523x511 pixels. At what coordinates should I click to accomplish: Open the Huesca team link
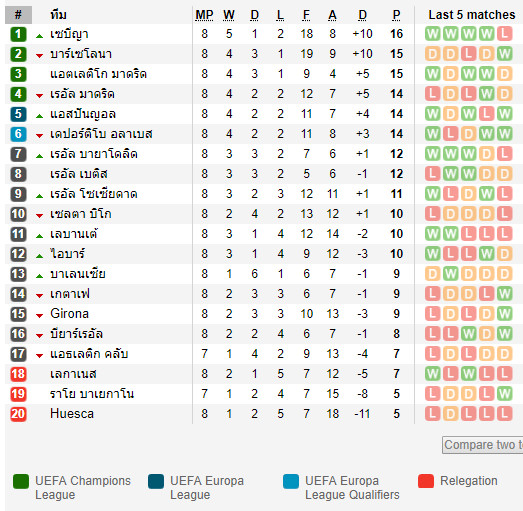72,414
